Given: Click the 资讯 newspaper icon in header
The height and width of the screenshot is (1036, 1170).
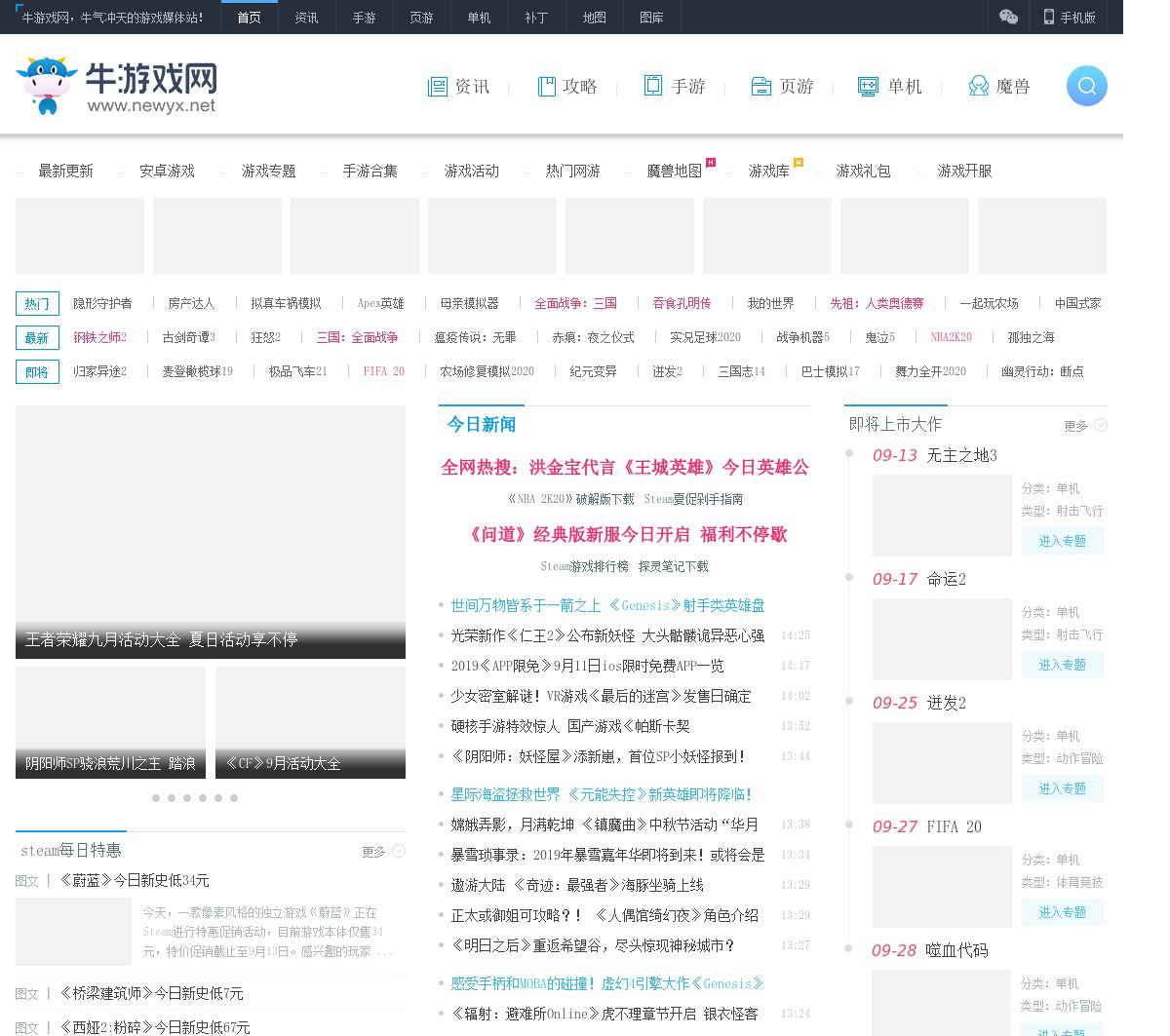Looking at the screenshot, I should pos(437,87).
